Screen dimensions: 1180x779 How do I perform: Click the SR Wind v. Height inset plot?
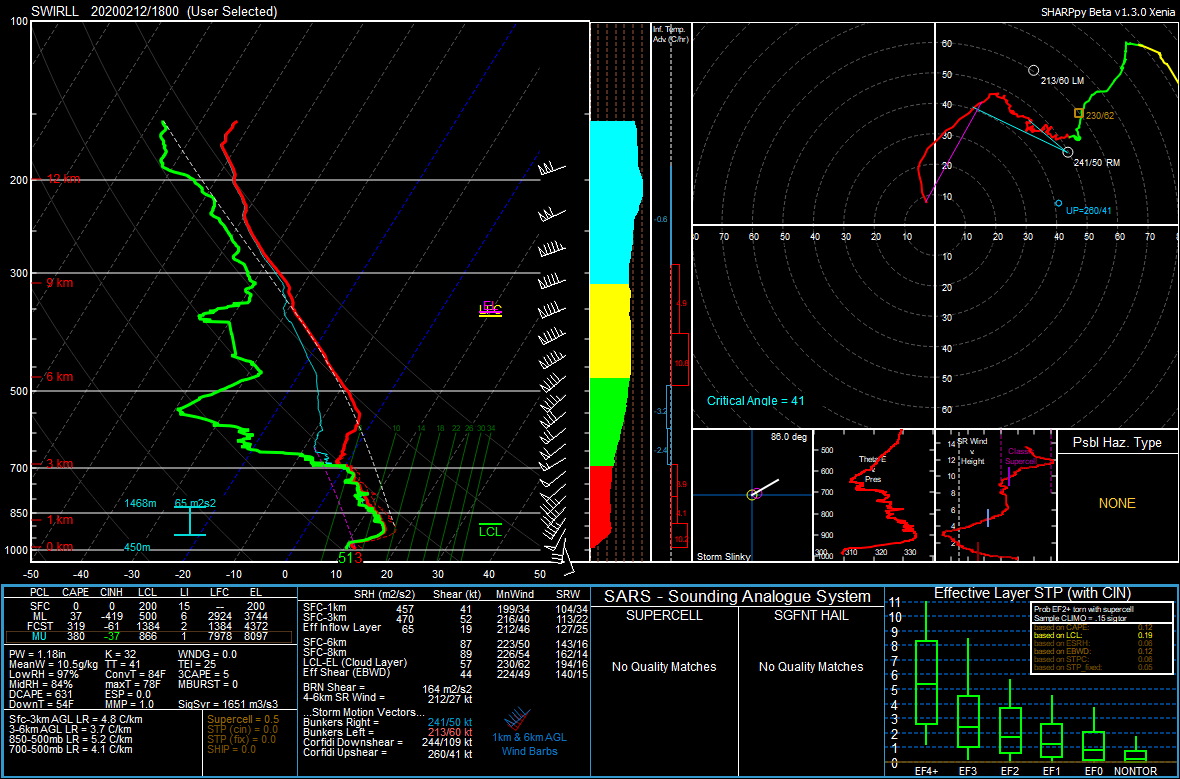(x=995, y=494)
